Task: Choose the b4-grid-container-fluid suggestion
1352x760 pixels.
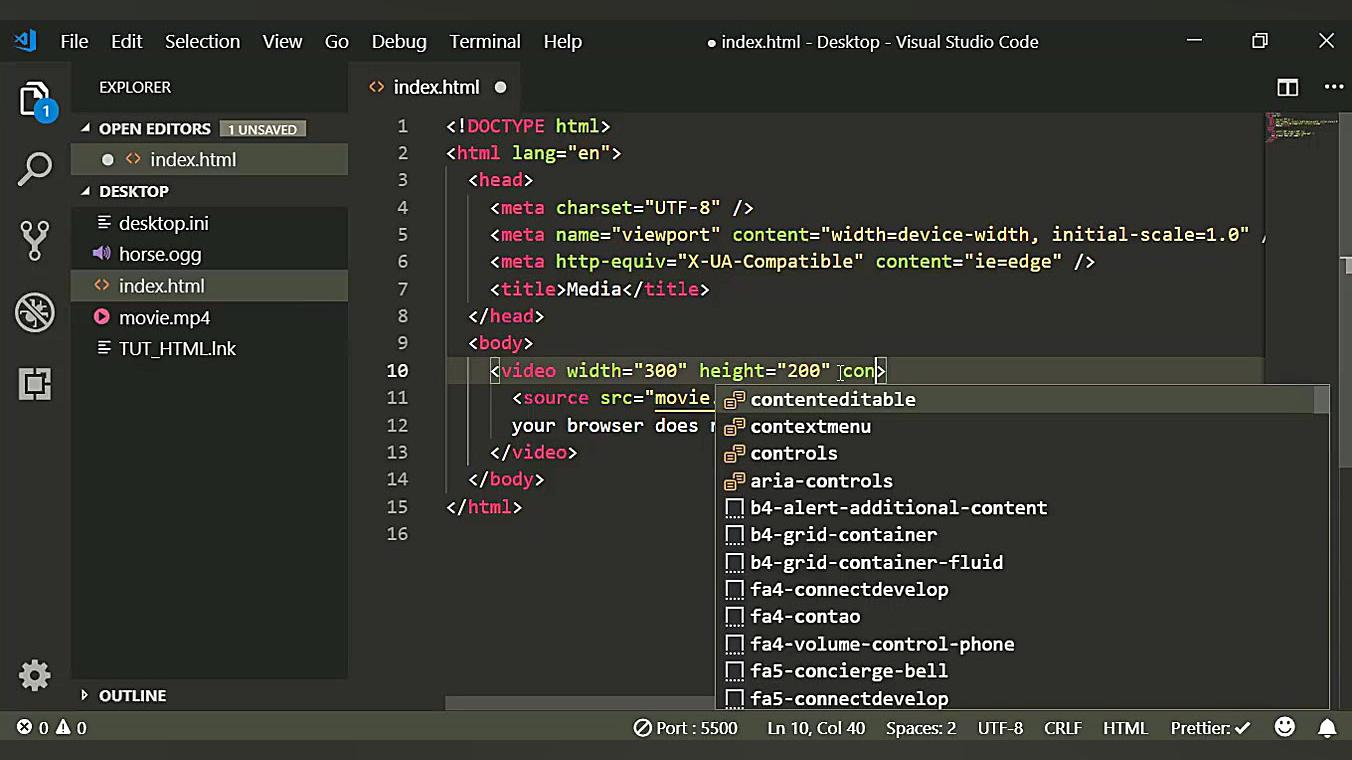Action: coord(1016,563)
